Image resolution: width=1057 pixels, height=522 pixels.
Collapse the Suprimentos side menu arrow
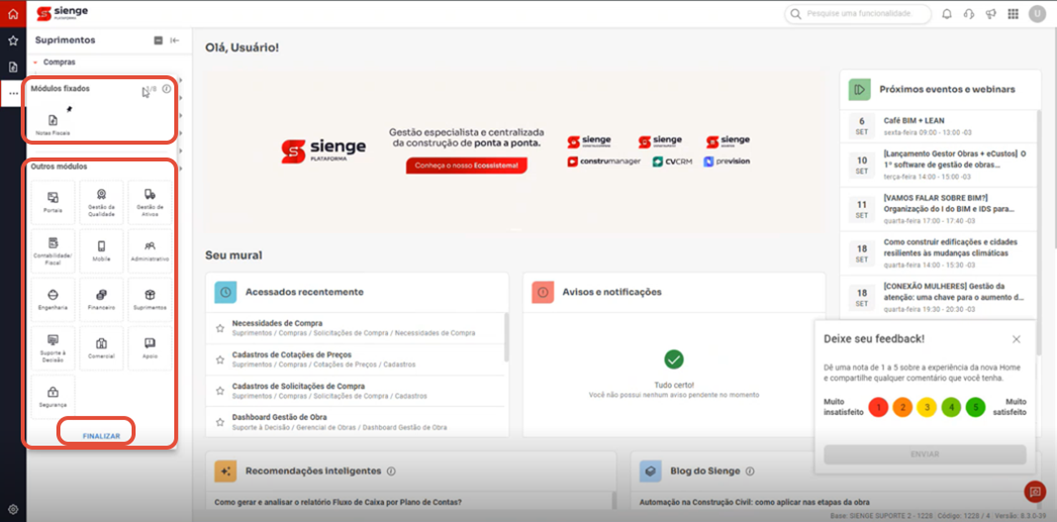tap(175, 40)
